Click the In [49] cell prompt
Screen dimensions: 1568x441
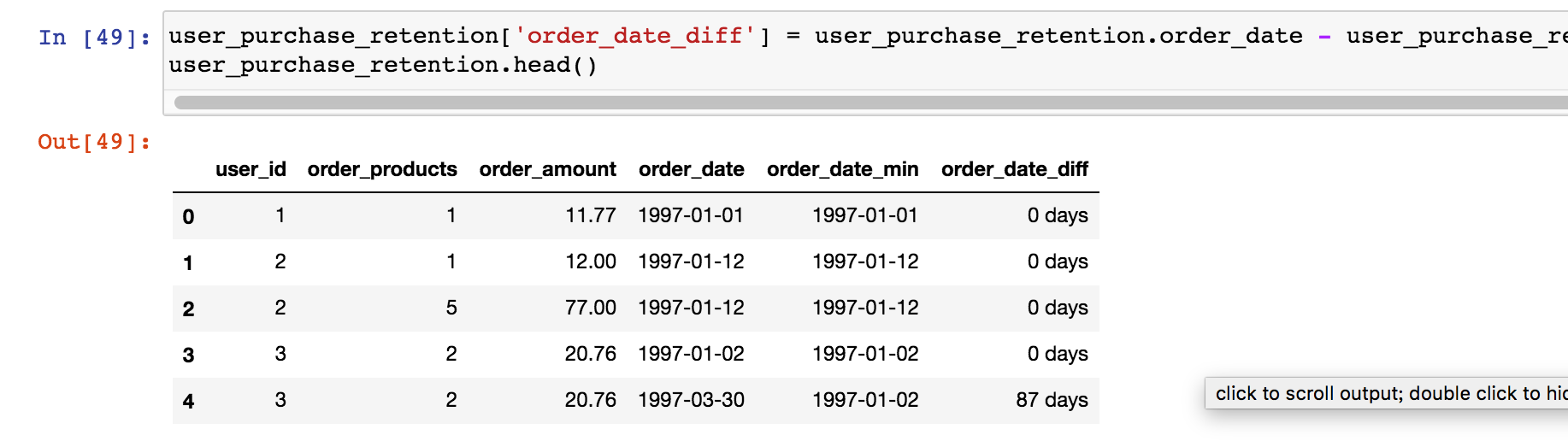tap(94, 38)
